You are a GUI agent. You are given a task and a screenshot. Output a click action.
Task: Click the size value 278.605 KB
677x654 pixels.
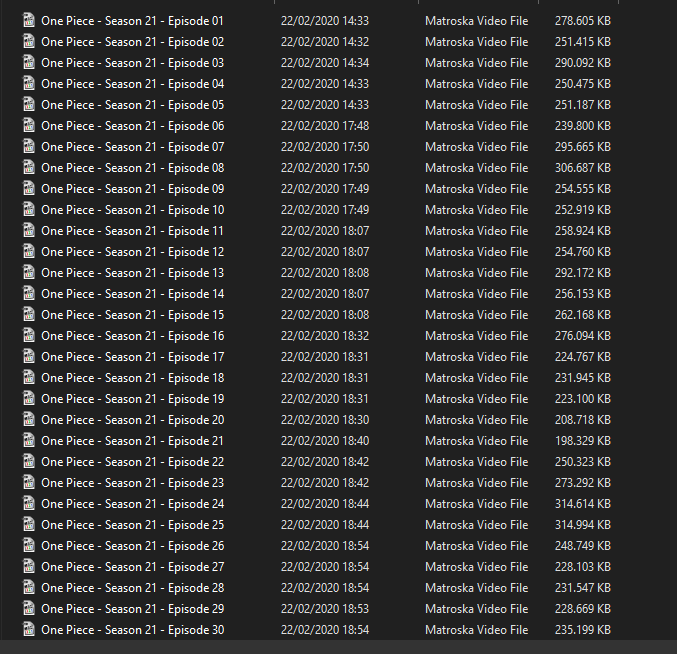pos(582,21)
